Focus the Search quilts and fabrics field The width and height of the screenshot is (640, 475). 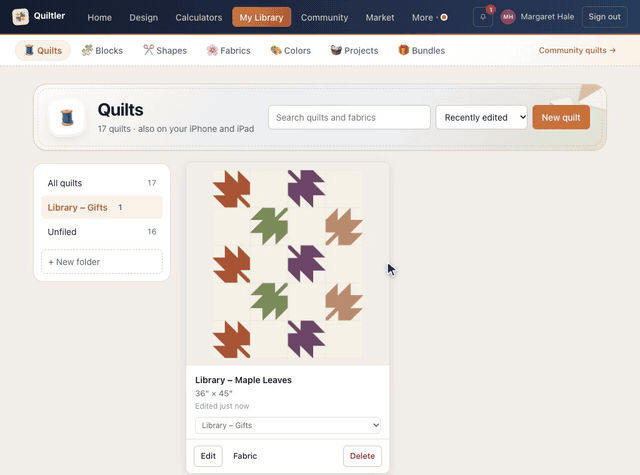click(349, 118)
